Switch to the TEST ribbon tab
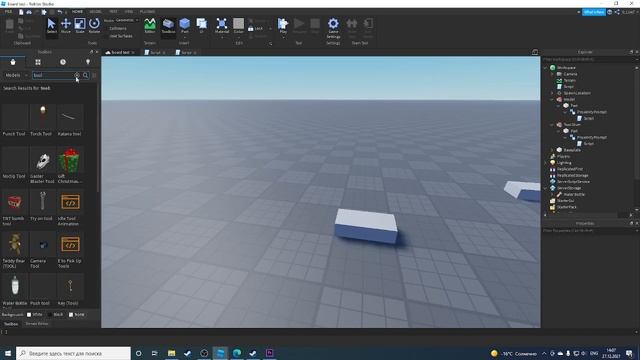 pos(113,12)
